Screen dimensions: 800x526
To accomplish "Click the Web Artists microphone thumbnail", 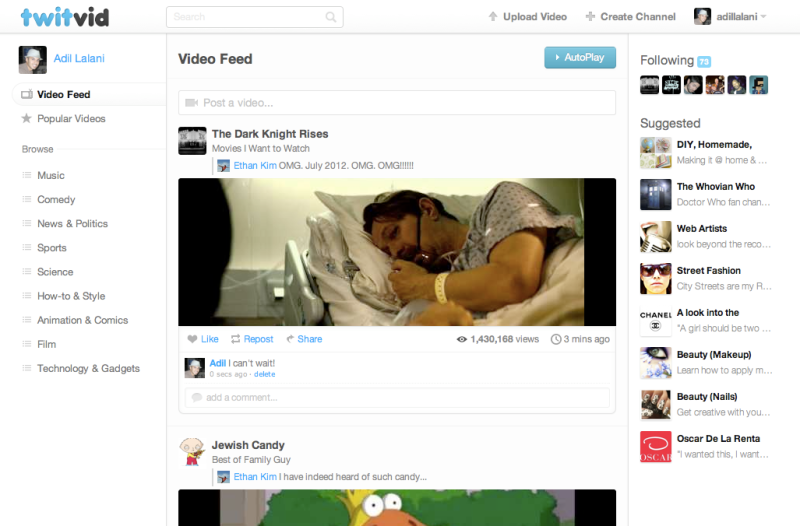I will pos(656,237).
